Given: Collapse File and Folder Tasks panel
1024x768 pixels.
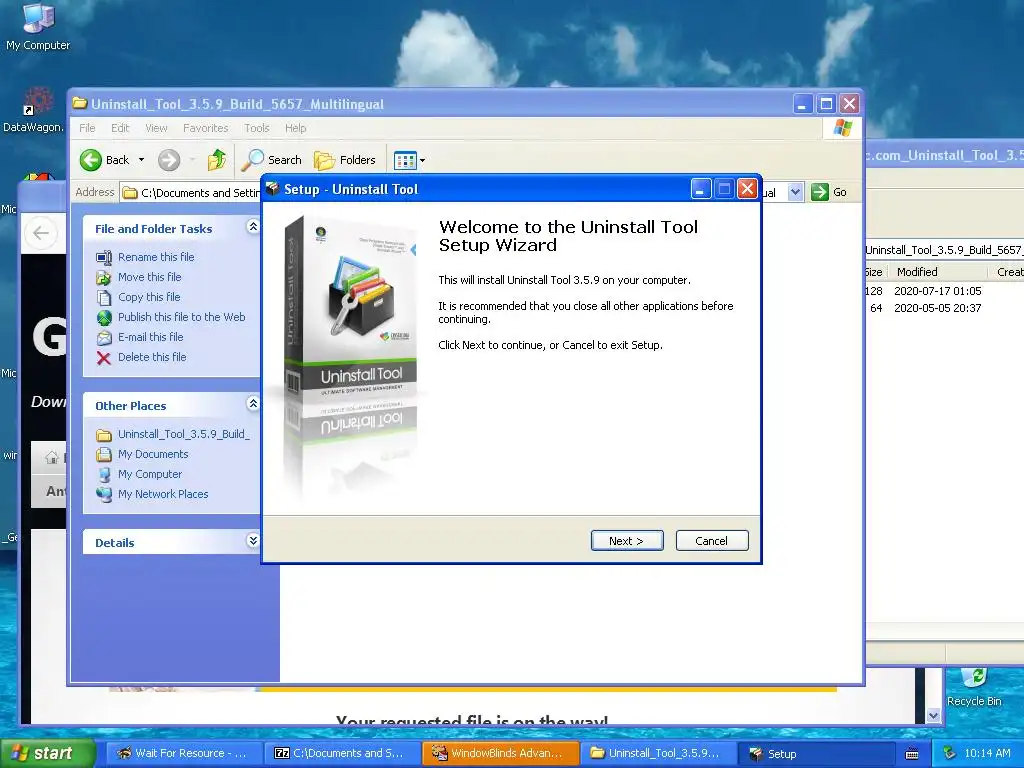Looking at the screenshot, I should coord(253,227).
